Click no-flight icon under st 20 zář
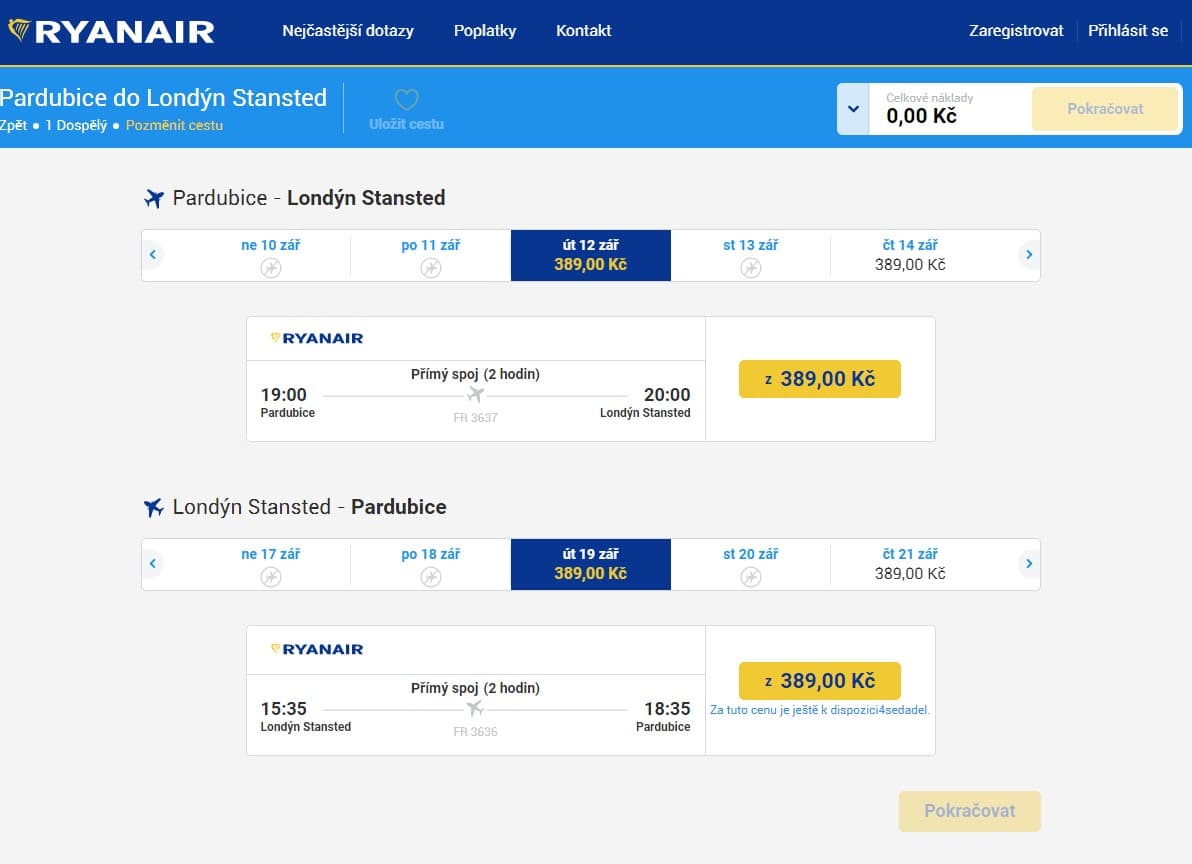 point(751,577)
